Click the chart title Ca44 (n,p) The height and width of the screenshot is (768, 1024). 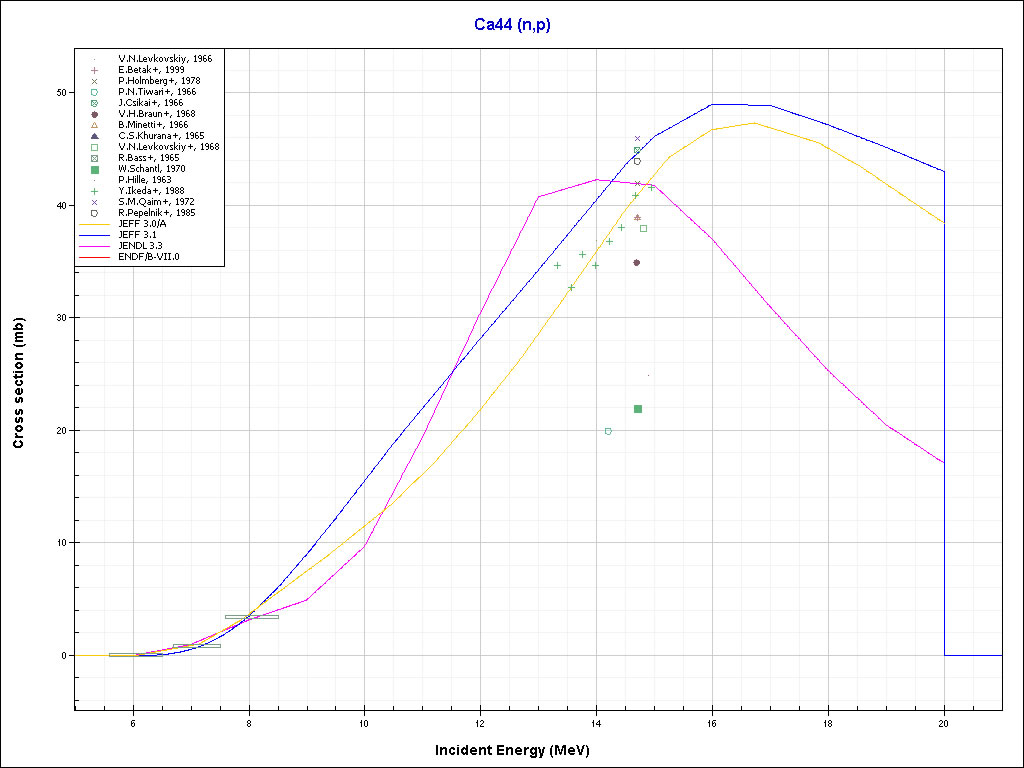[512, 25]
